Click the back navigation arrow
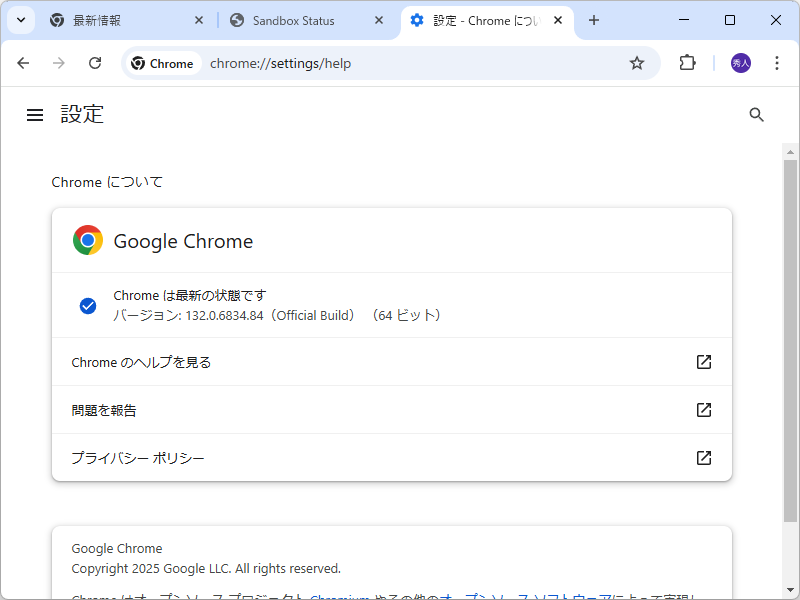The image size is (800, 600). tap(23, 62)
